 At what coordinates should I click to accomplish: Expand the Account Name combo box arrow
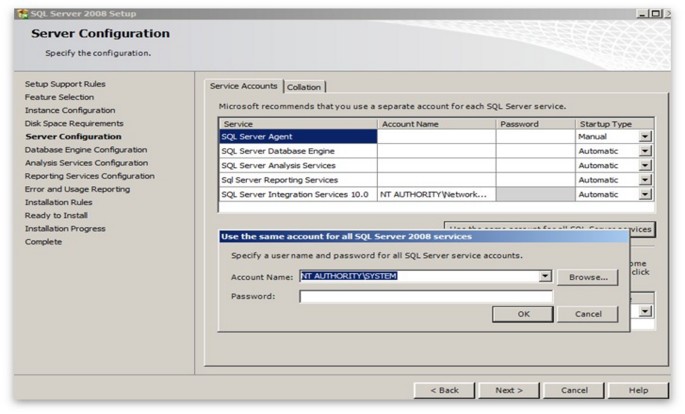coord(545,276)
